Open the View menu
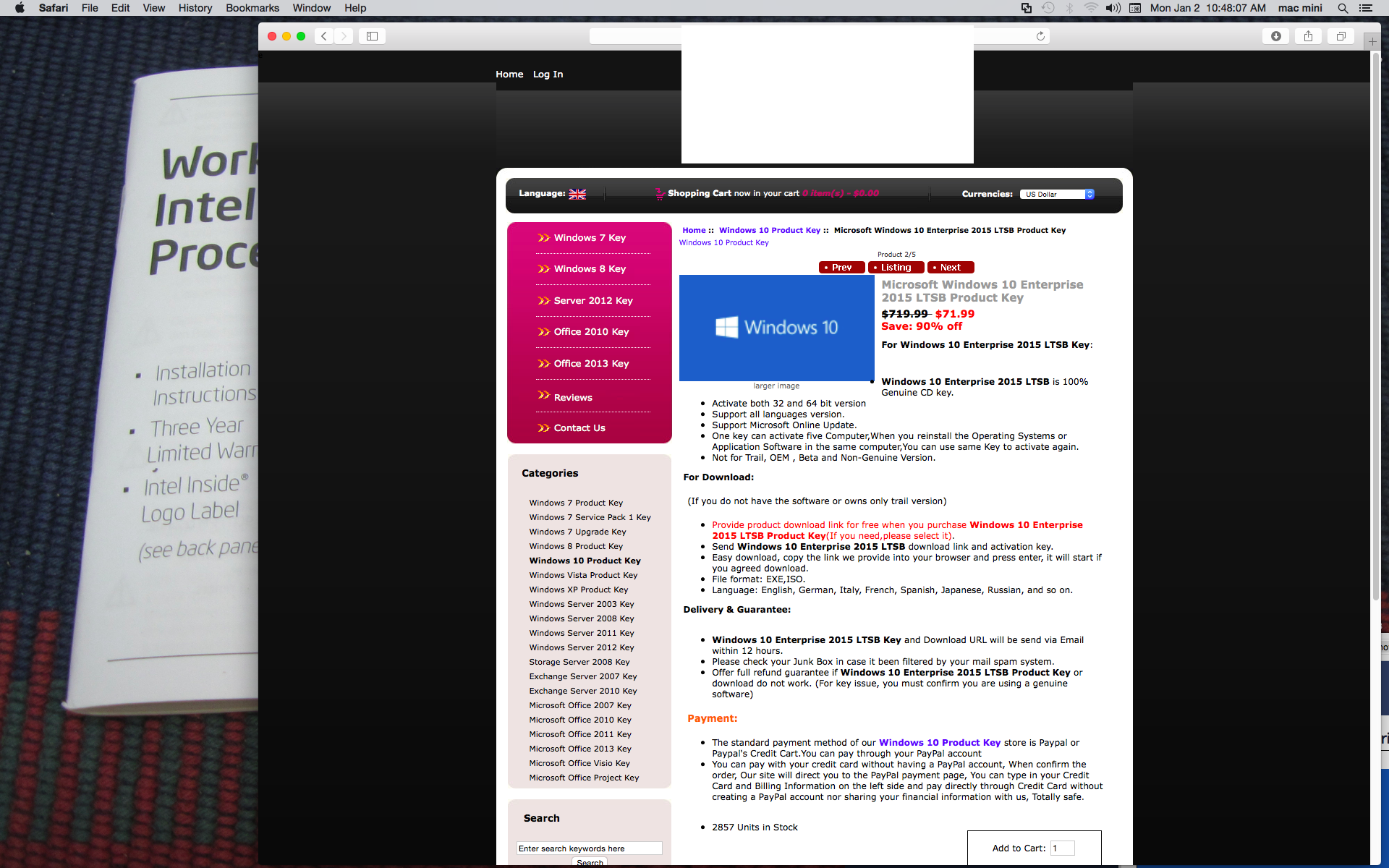 click(153, 8)
